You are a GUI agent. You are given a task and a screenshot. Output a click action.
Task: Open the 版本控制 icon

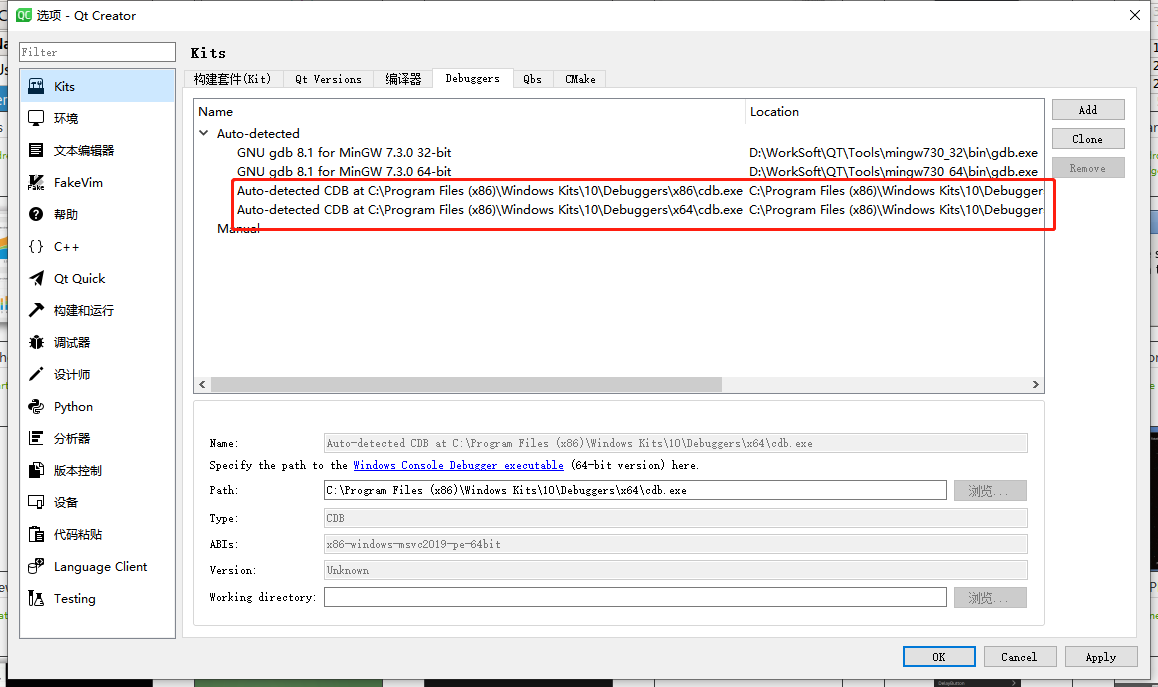[x=36, y=471]
